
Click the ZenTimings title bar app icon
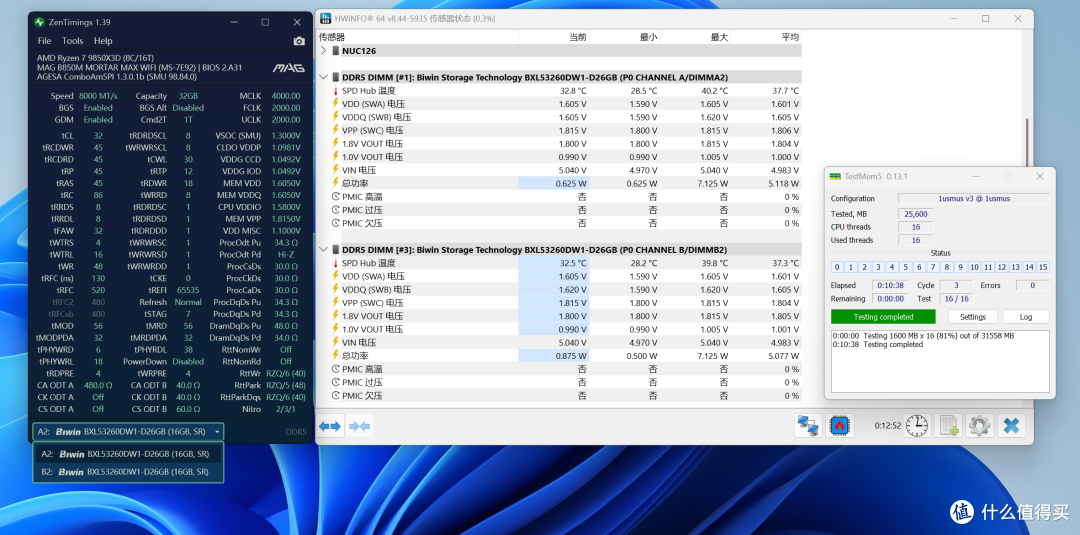pyautogui.click(x=39, y=22)
